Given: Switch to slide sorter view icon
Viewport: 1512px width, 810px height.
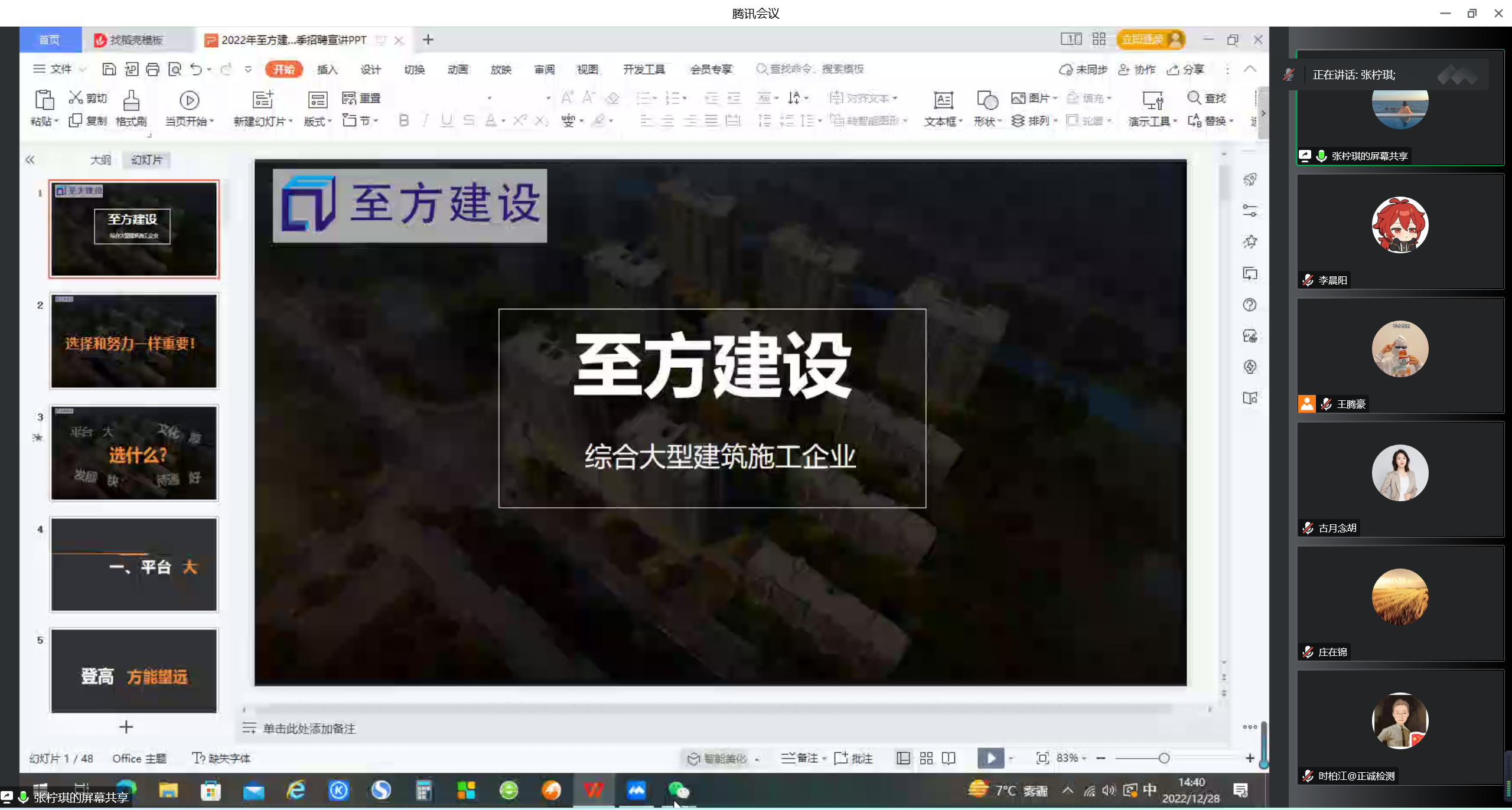Looking at the screenshot, I should 926,758.
